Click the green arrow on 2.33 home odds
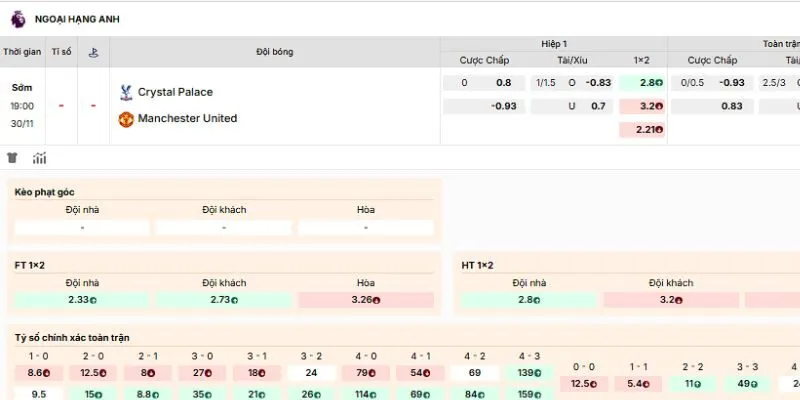The height and width of the screenshot is (400, 800). pyautogui.click(x=96, y=300)
